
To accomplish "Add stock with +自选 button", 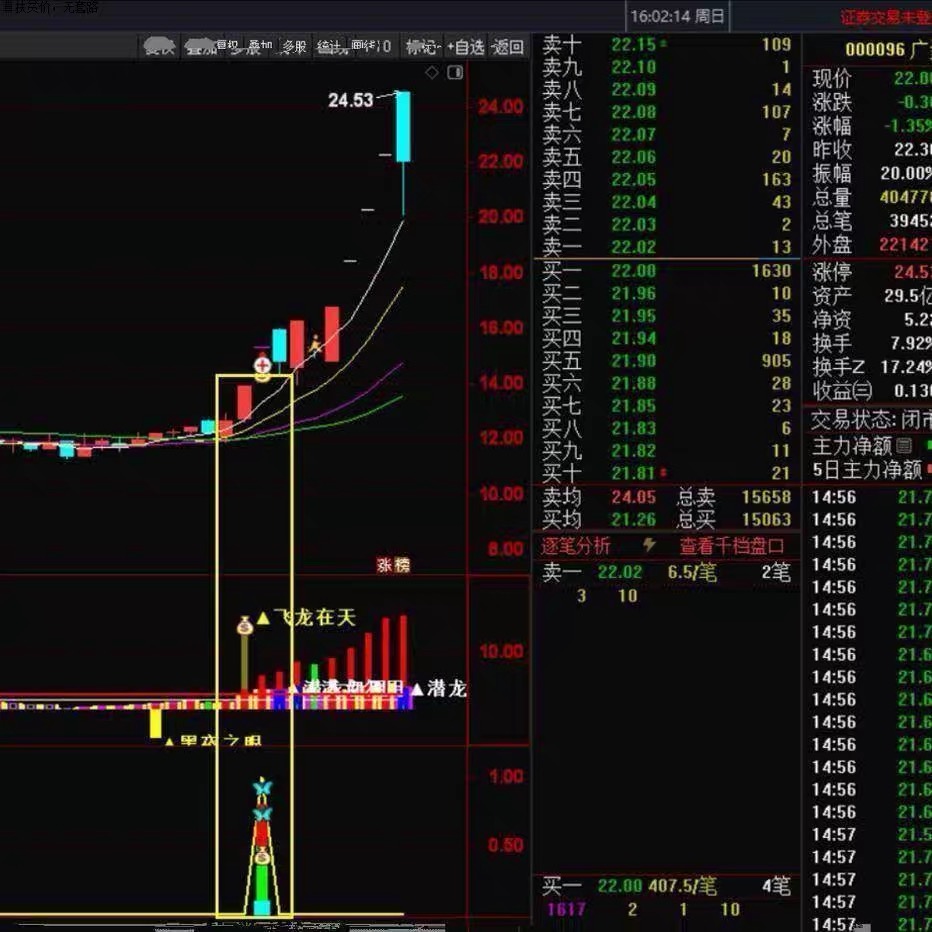I will click(x=466, y=46).
